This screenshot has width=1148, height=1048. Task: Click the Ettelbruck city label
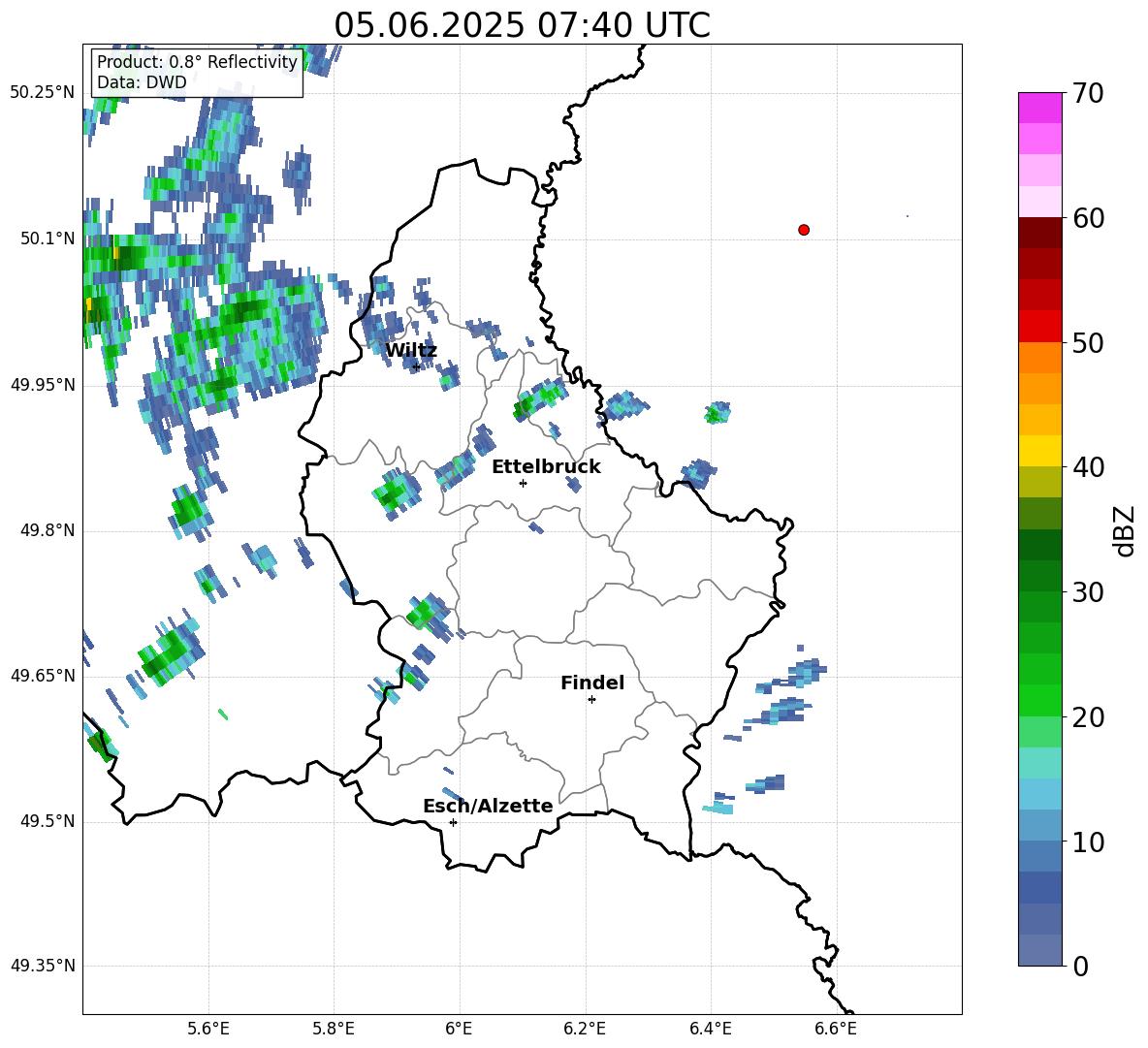tap(546, 467)
